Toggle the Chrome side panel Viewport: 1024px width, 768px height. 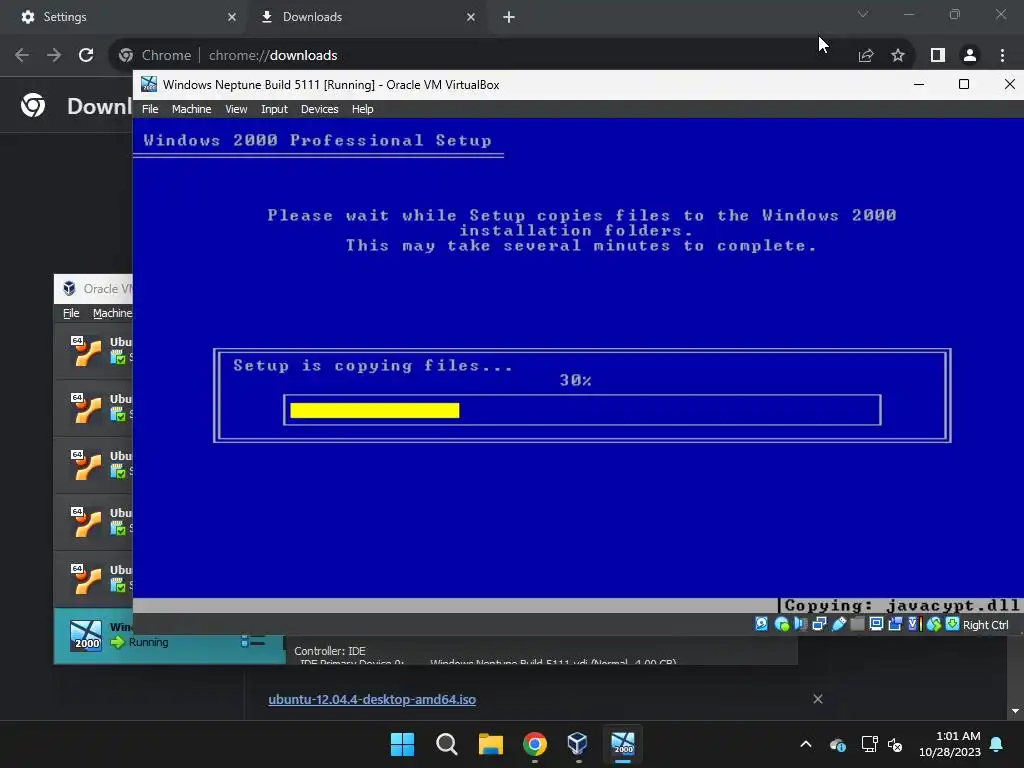[938, 56]
